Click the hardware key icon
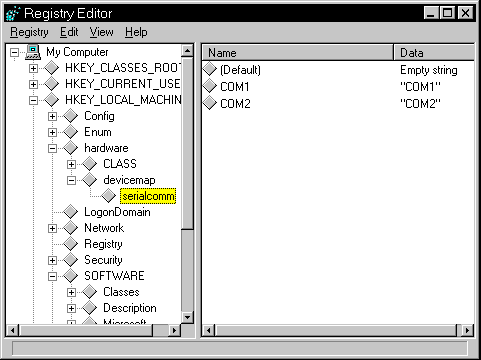The height and width of the screenshot is (360, 481). pyautogui.click(x=71, y=148)
